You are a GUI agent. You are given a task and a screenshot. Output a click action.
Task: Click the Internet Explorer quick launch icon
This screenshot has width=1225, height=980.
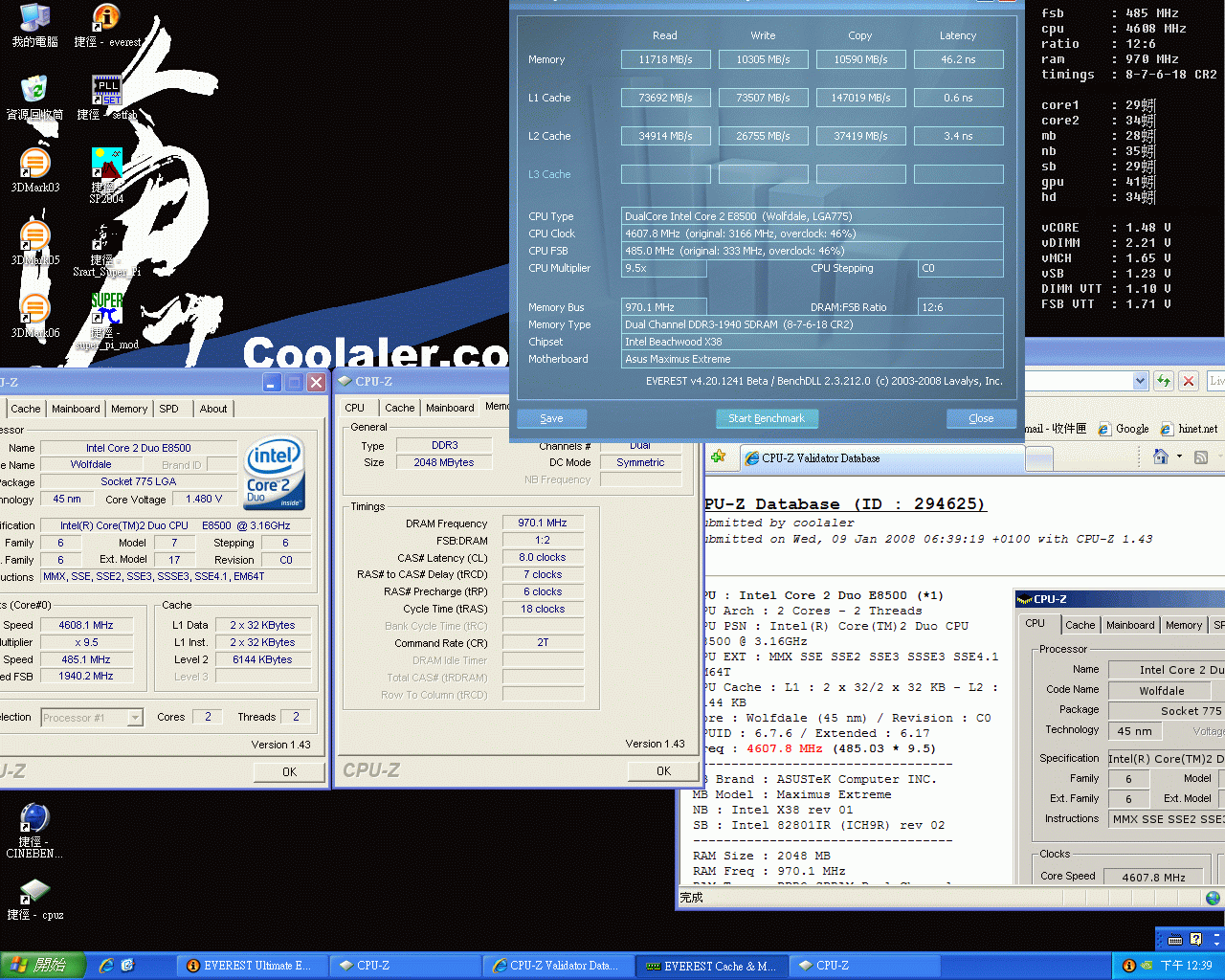point(106,966)
